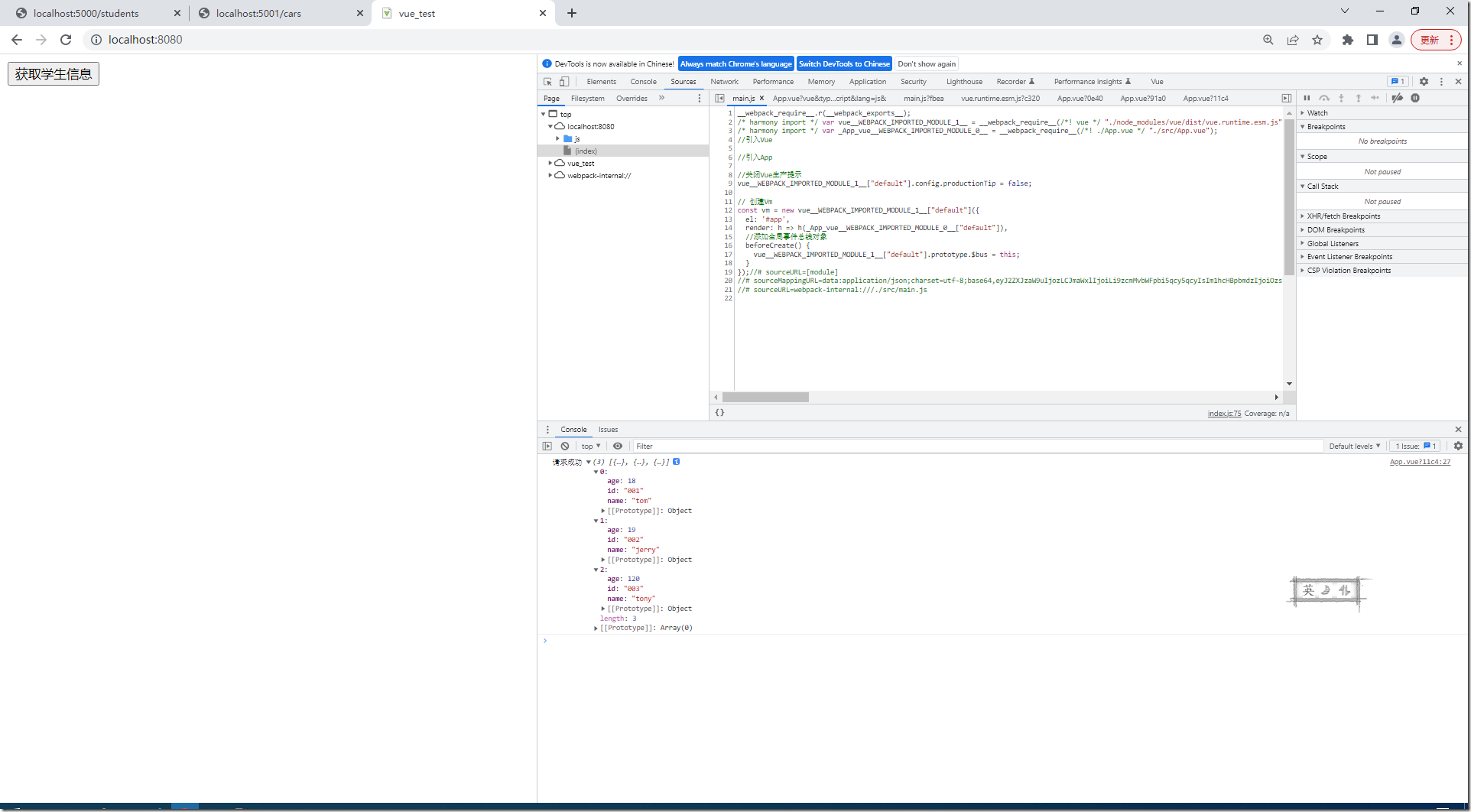Expand Event Listener Breakpoints section
The image size is (1471, 812).
pos(1349,257)
